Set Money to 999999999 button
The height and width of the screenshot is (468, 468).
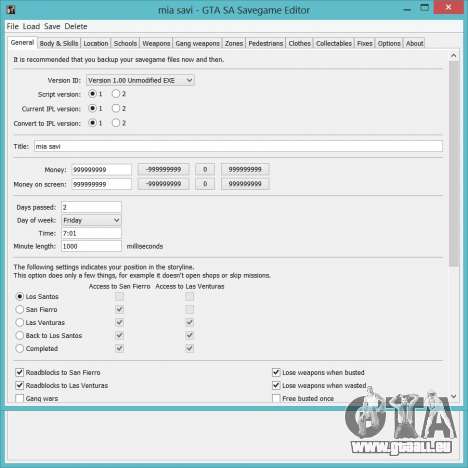coord(245,170)
